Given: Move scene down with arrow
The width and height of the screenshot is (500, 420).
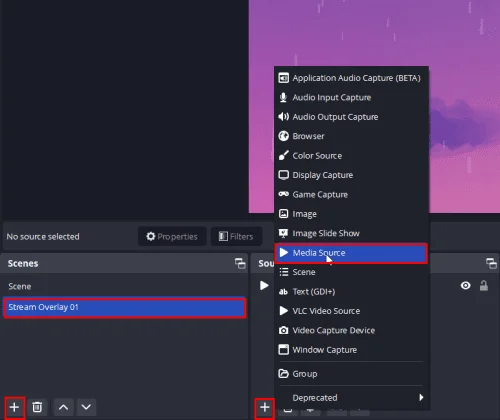Looking at the screenshot, I should coord(86,407).
